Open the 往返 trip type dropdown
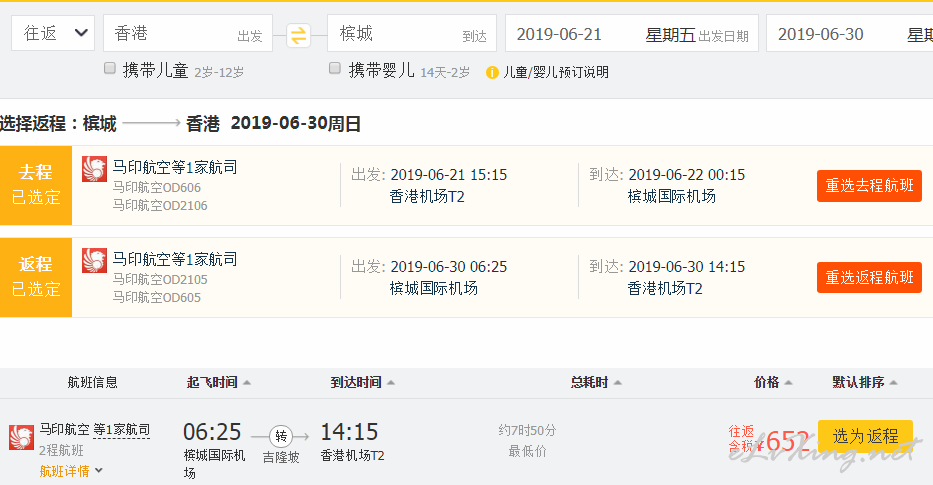Viewport: 933px width, 485px height. [x=53, y=33]
